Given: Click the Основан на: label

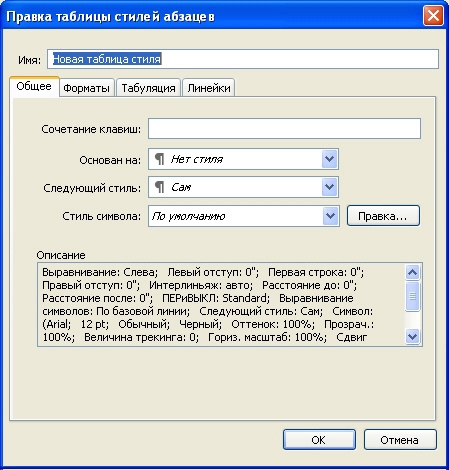Looking at the screenshot, I should 110,160.
